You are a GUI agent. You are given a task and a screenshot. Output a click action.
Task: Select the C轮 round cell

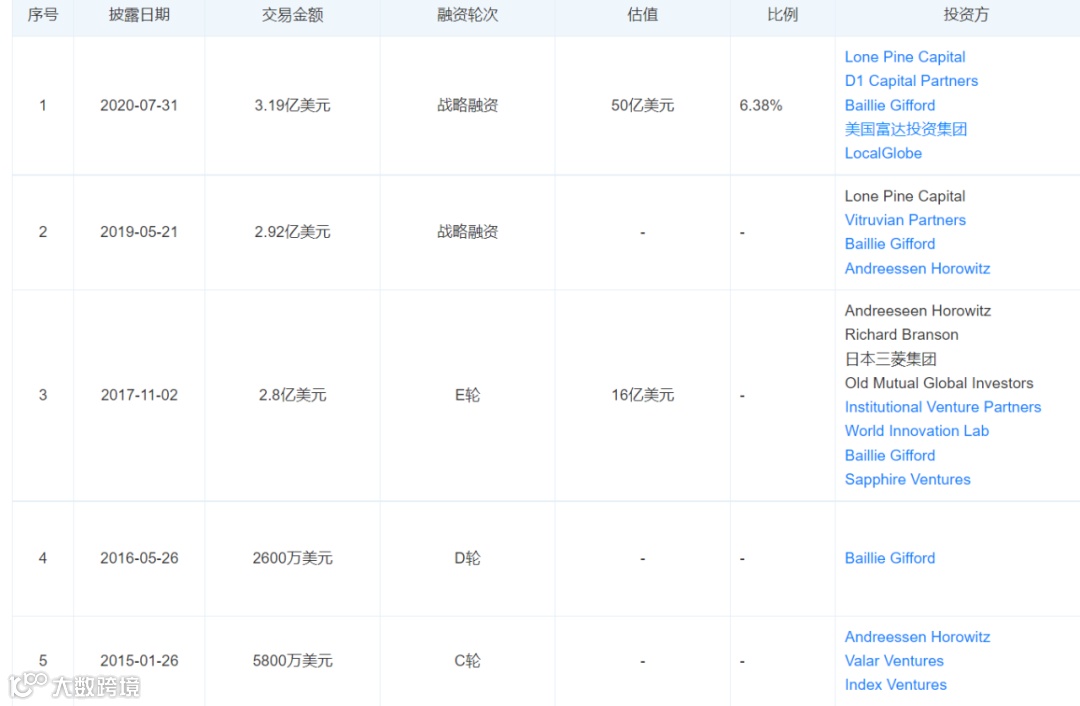click(468, 661)
